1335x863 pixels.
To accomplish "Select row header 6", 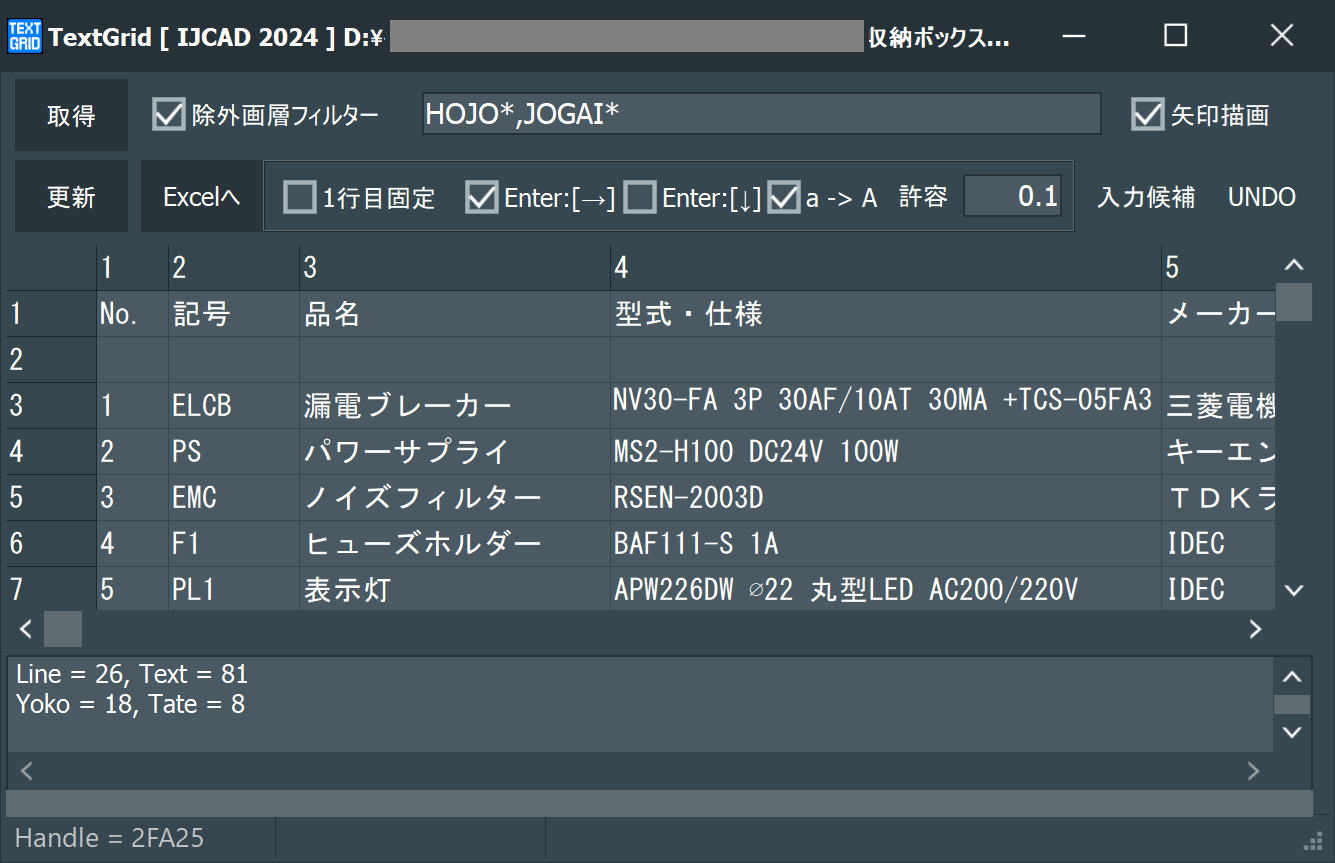I will pos(51,544).
